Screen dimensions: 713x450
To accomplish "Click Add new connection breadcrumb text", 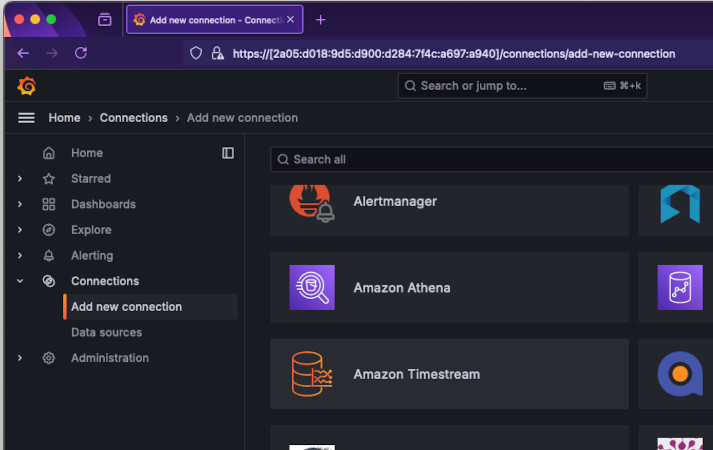I will pyautogui.click(x=242, y=118).
